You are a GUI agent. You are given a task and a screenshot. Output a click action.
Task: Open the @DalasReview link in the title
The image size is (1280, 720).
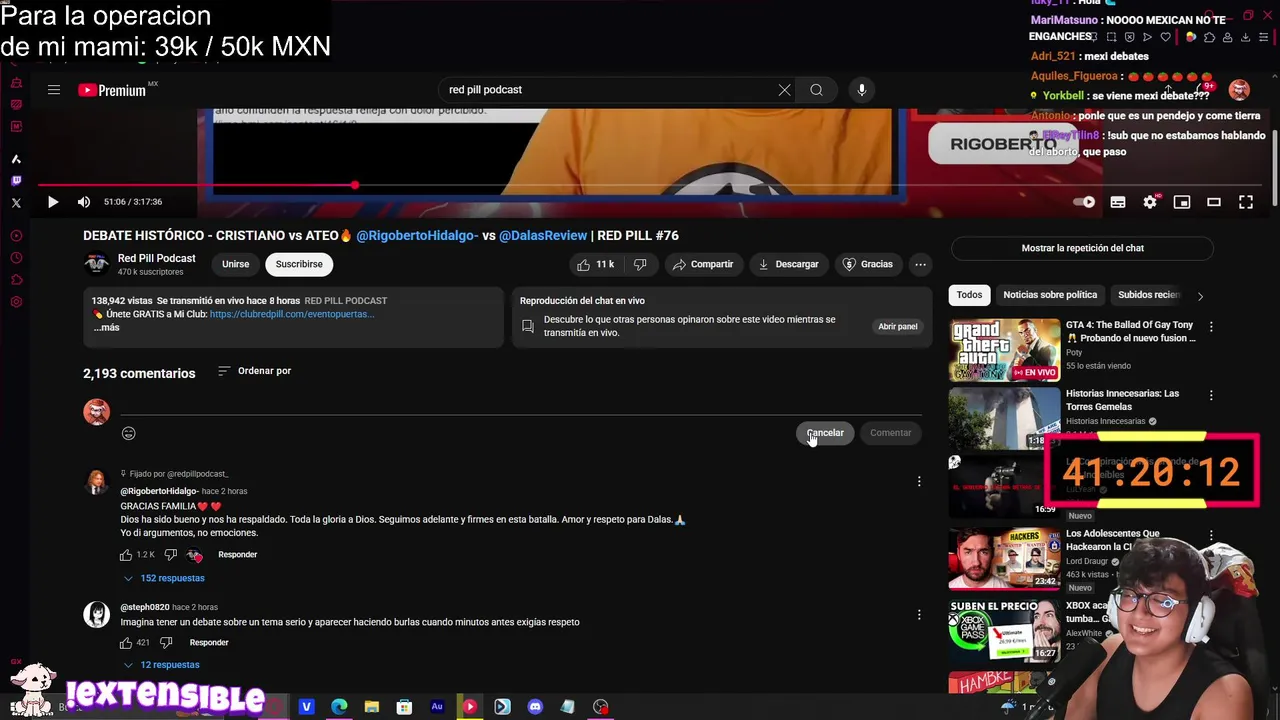[543, 236]
